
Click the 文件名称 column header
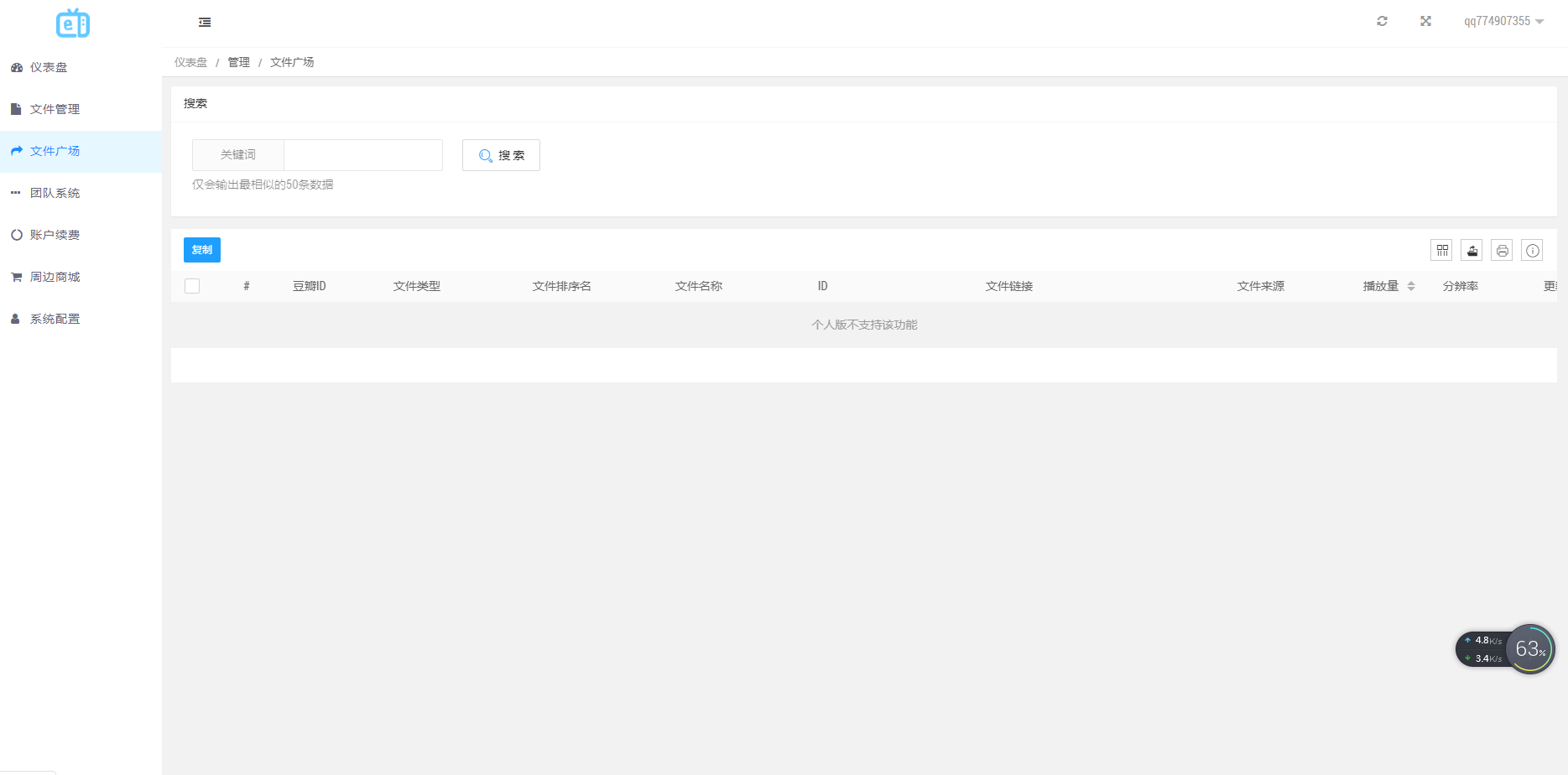(x=699, y=286)
